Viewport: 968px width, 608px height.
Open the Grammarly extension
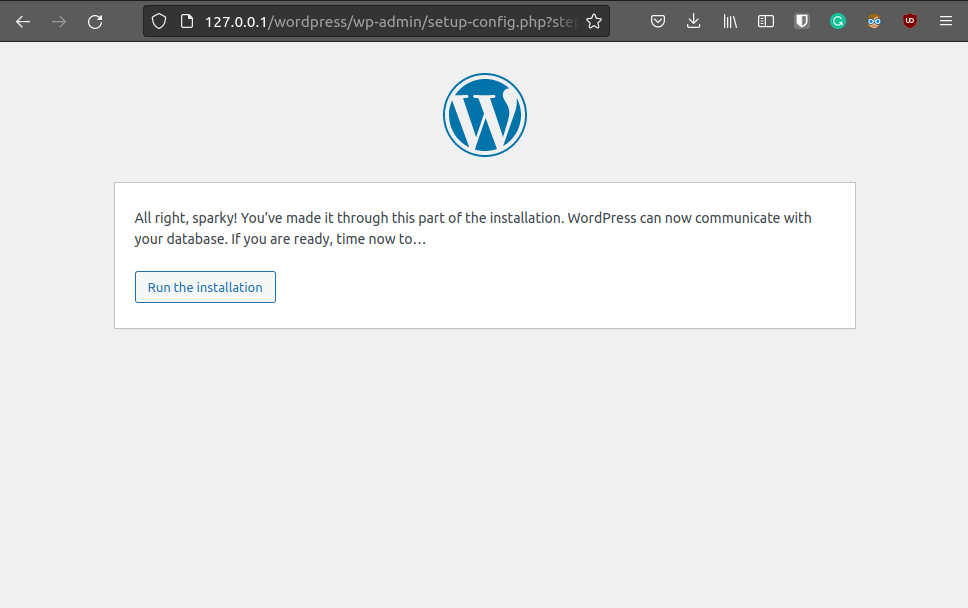pyautogui.click(x=838, y=22)
